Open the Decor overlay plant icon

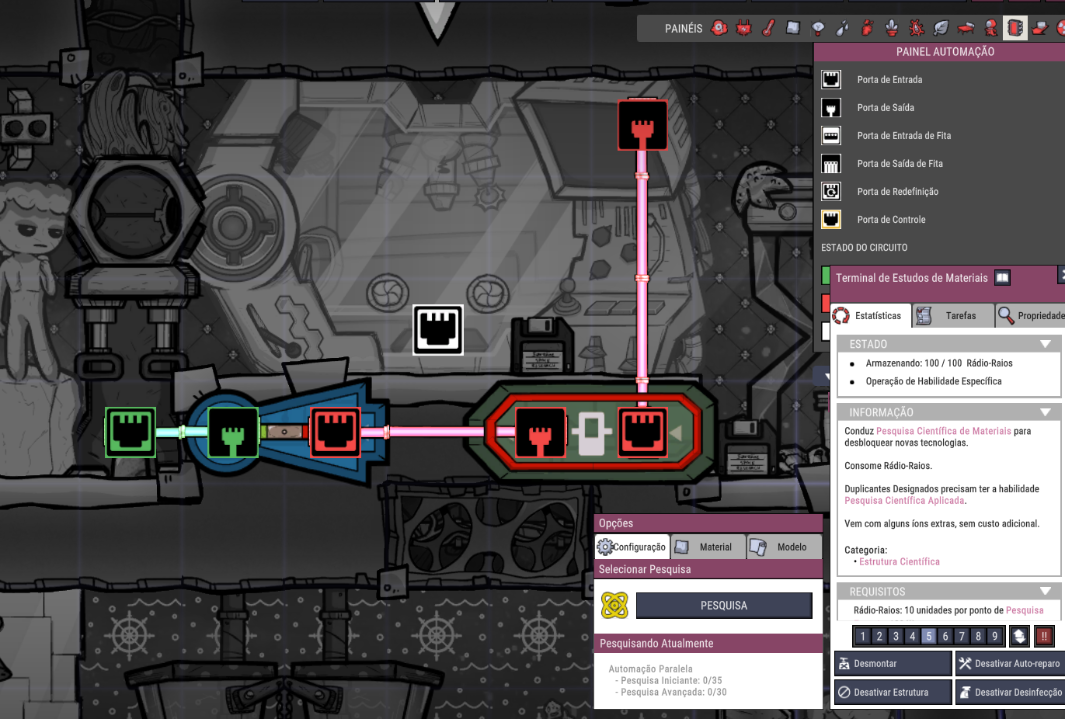[891, 28]
